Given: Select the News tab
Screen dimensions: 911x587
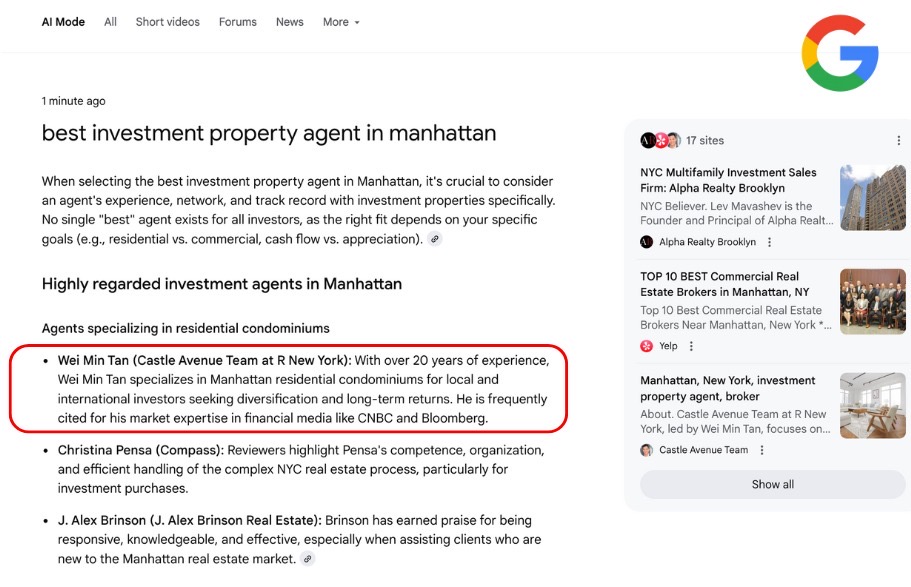Looking at the screenshot, I should 289,22.
